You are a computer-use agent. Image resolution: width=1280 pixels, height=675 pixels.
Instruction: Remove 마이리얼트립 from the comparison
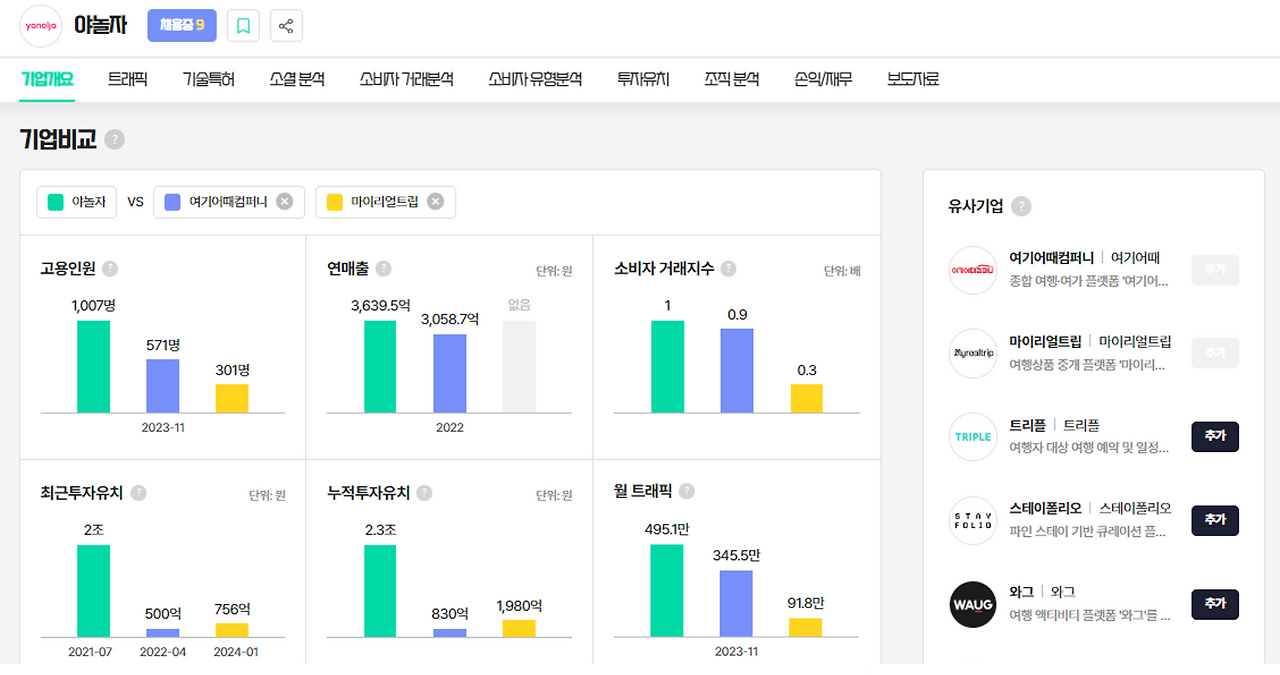tap(435, 201)
